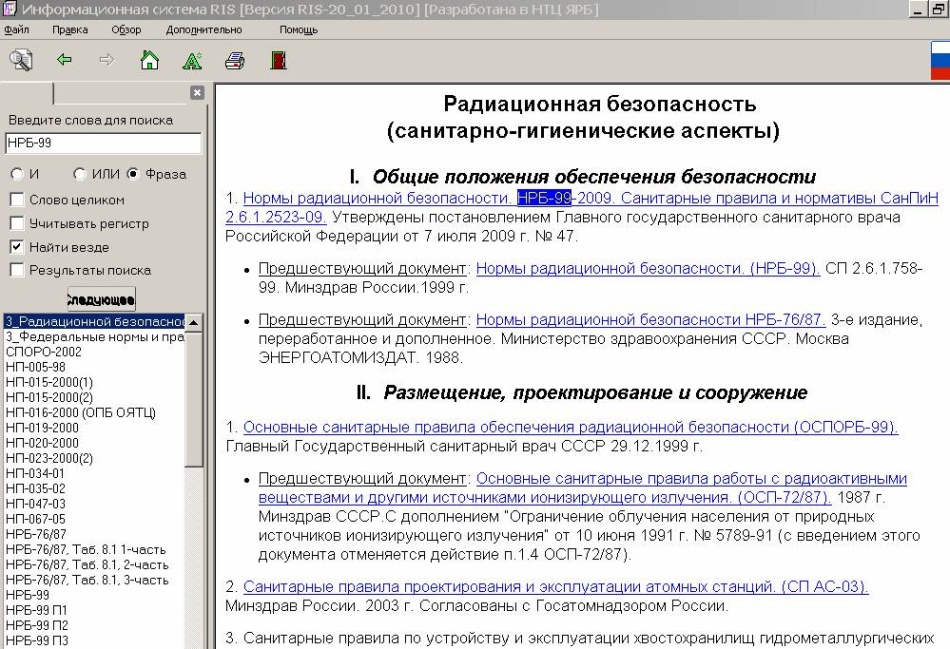Select the И radio button
Viewport: 950px width, 649px height.
pos(17,174)
